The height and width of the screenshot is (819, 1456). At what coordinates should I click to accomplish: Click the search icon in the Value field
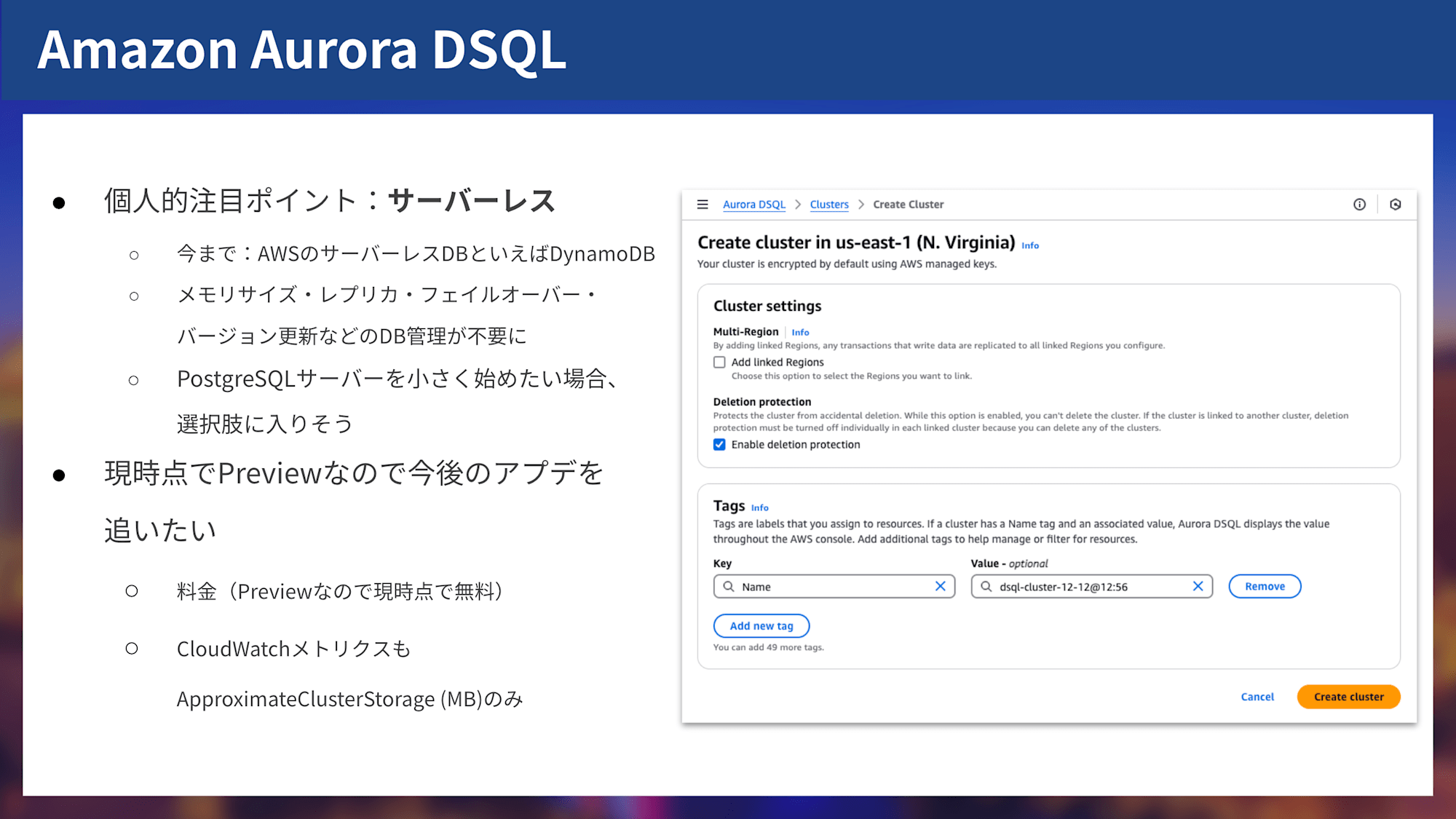coord(986,586)
